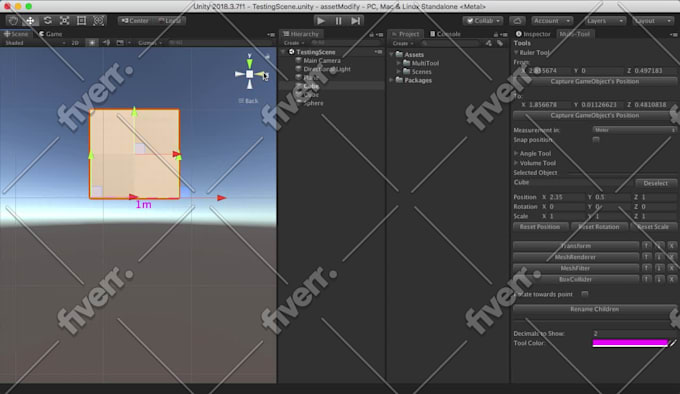
Task: Step one frame forward
Action: (x=356, y=20)
